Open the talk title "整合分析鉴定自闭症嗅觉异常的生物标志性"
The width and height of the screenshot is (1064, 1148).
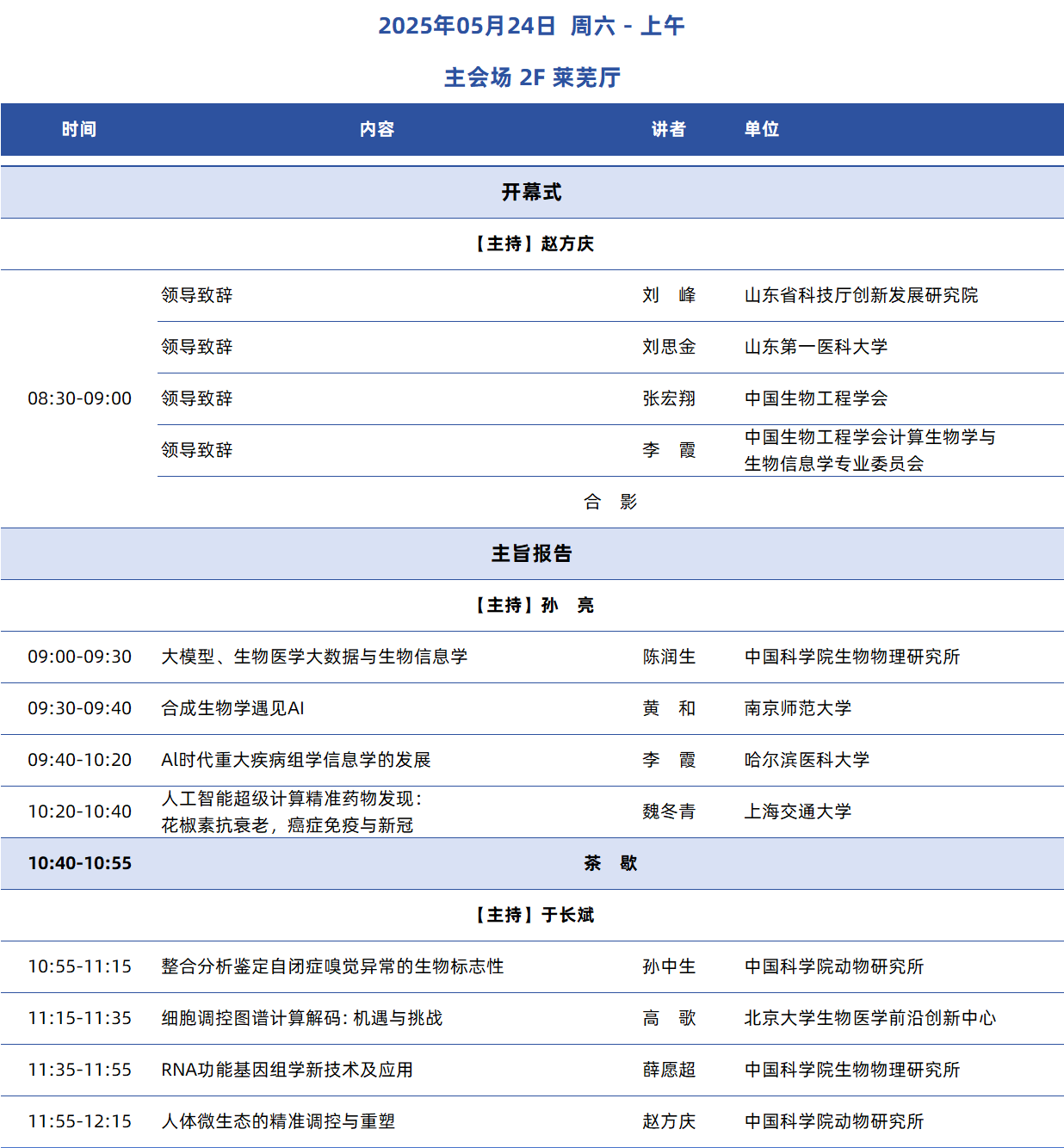(x=332, y=966)
